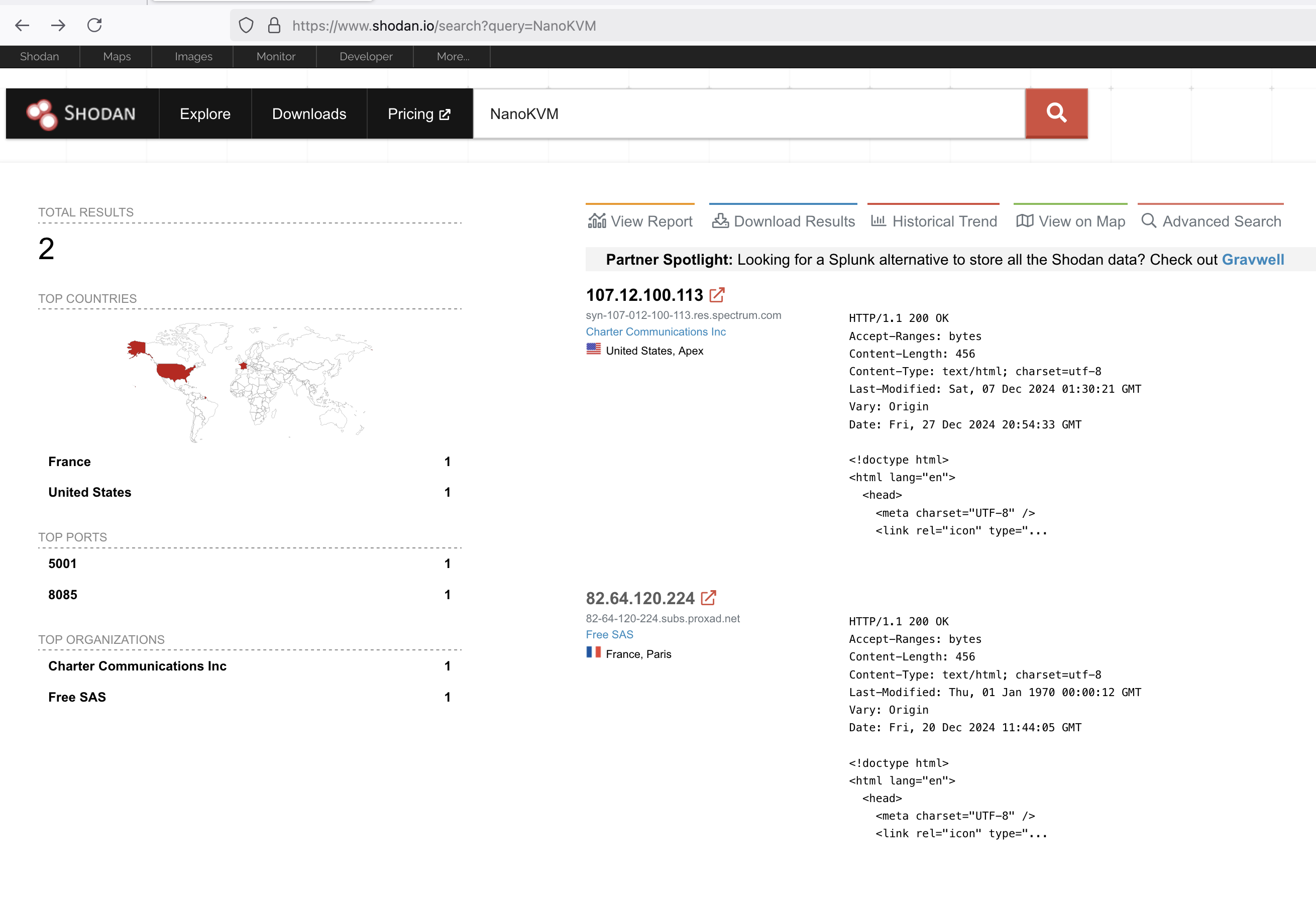Open external link icon for 107.12.100.113
Screen dimensions: 1316x900
coord(717,295)
